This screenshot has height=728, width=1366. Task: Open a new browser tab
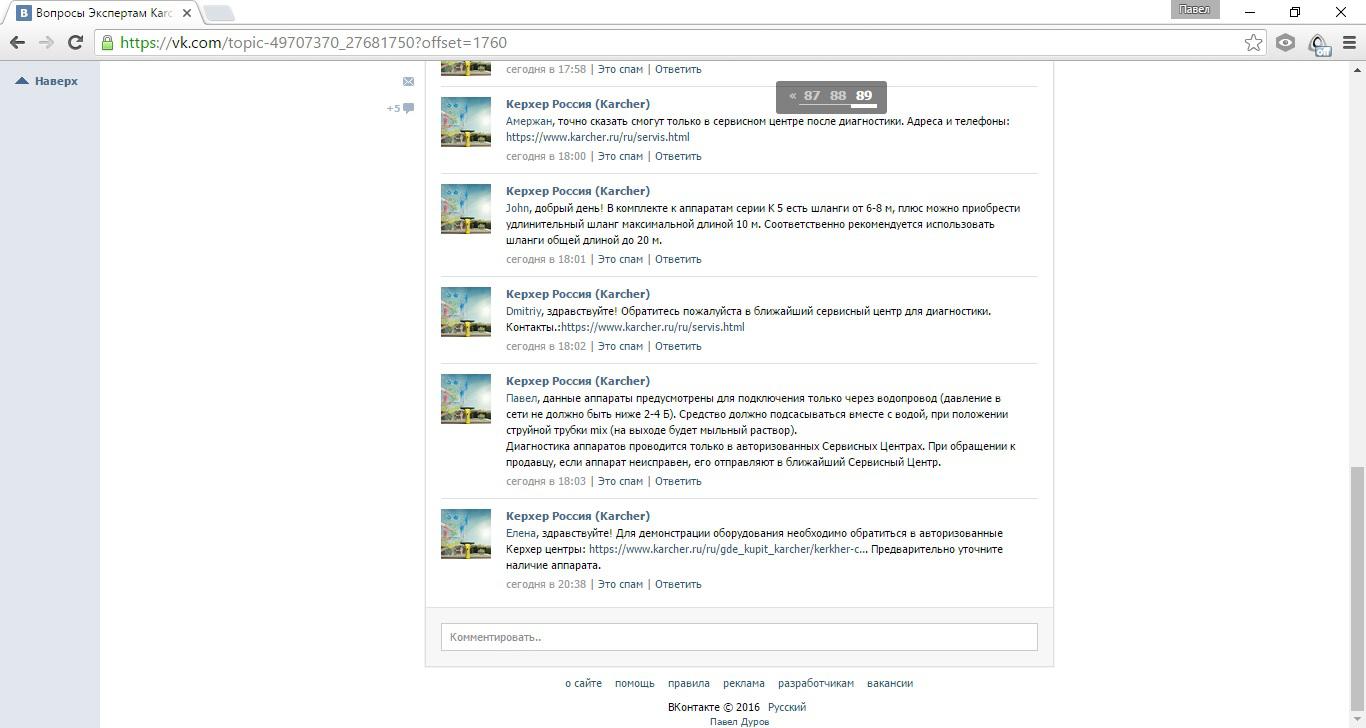coord(219,13)
